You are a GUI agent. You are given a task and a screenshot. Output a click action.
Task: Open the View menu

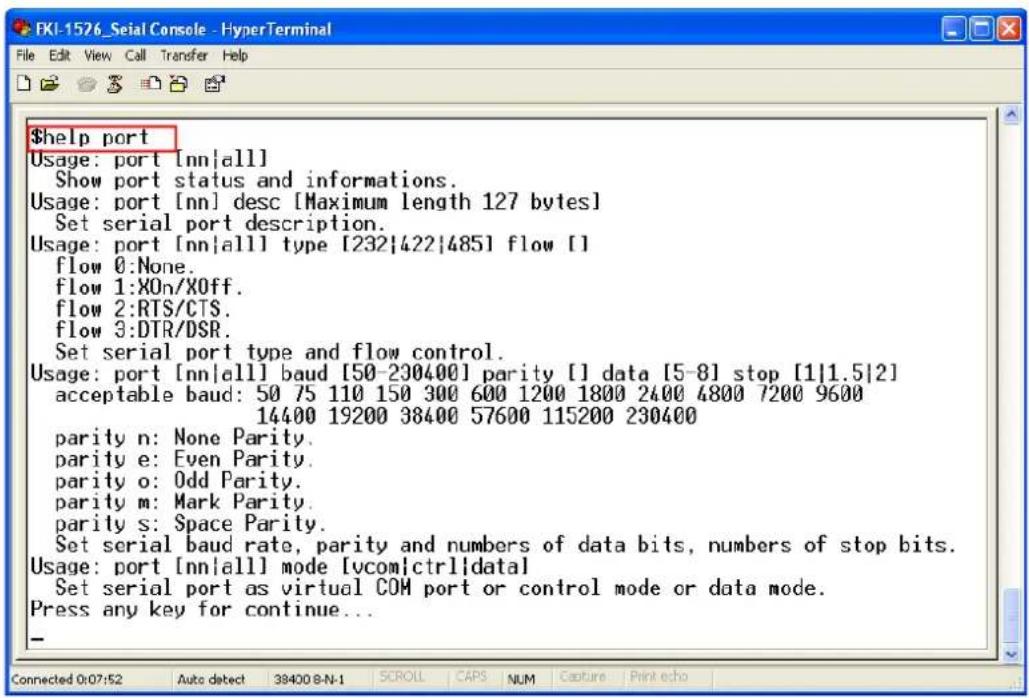(x=97, y=56)
